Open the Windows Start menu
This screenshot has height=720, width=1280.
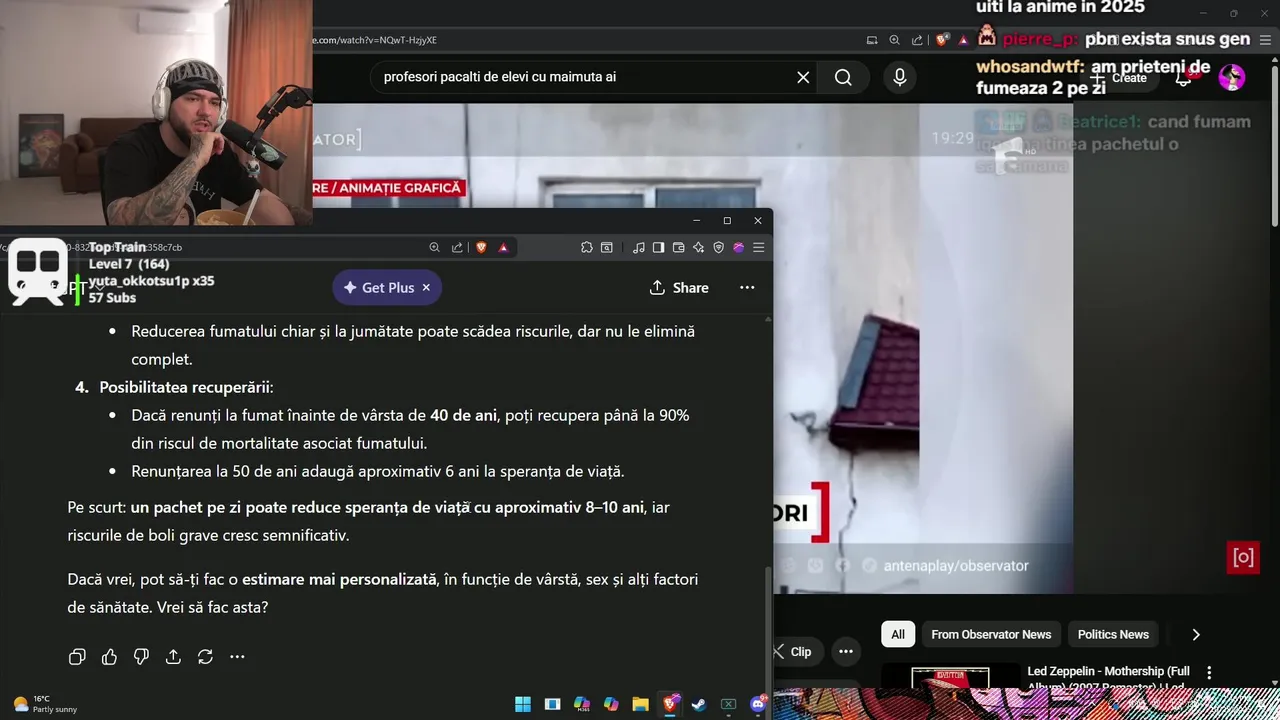[523, 704]
